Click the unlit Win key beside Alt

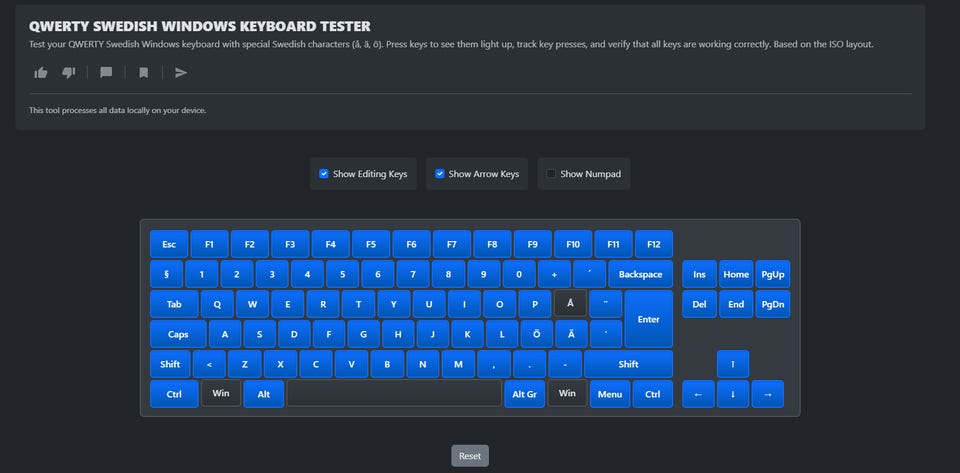click(x=221, y=393)
